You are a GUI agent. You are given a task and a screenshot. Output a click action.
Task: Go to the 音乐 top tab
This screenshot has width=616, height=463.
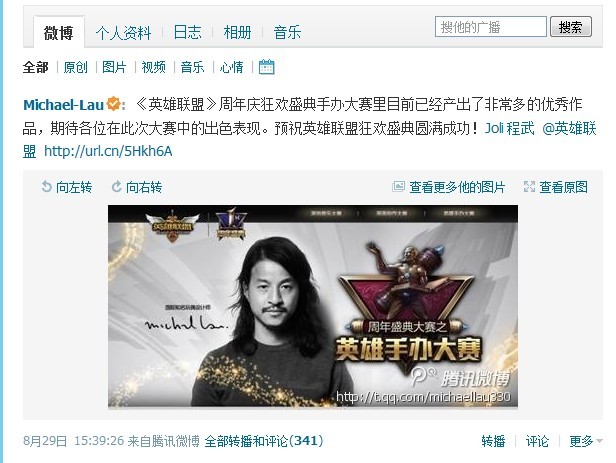coord(287,32)
